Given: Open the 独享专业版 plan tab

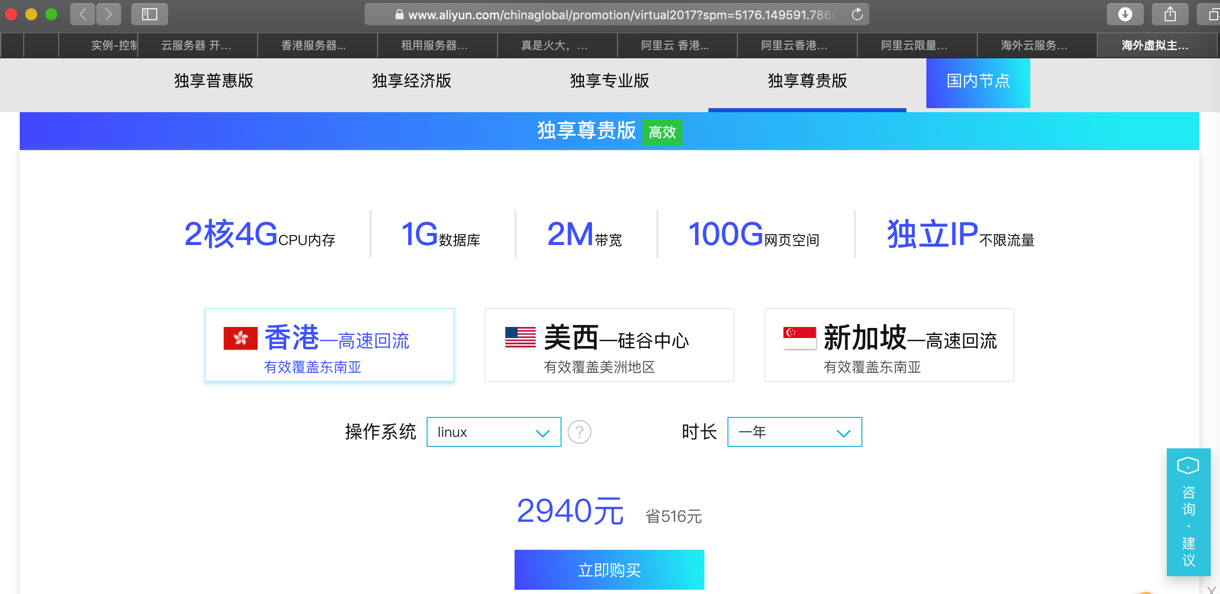Looking at the screenshot, I should tap(610, 81).
